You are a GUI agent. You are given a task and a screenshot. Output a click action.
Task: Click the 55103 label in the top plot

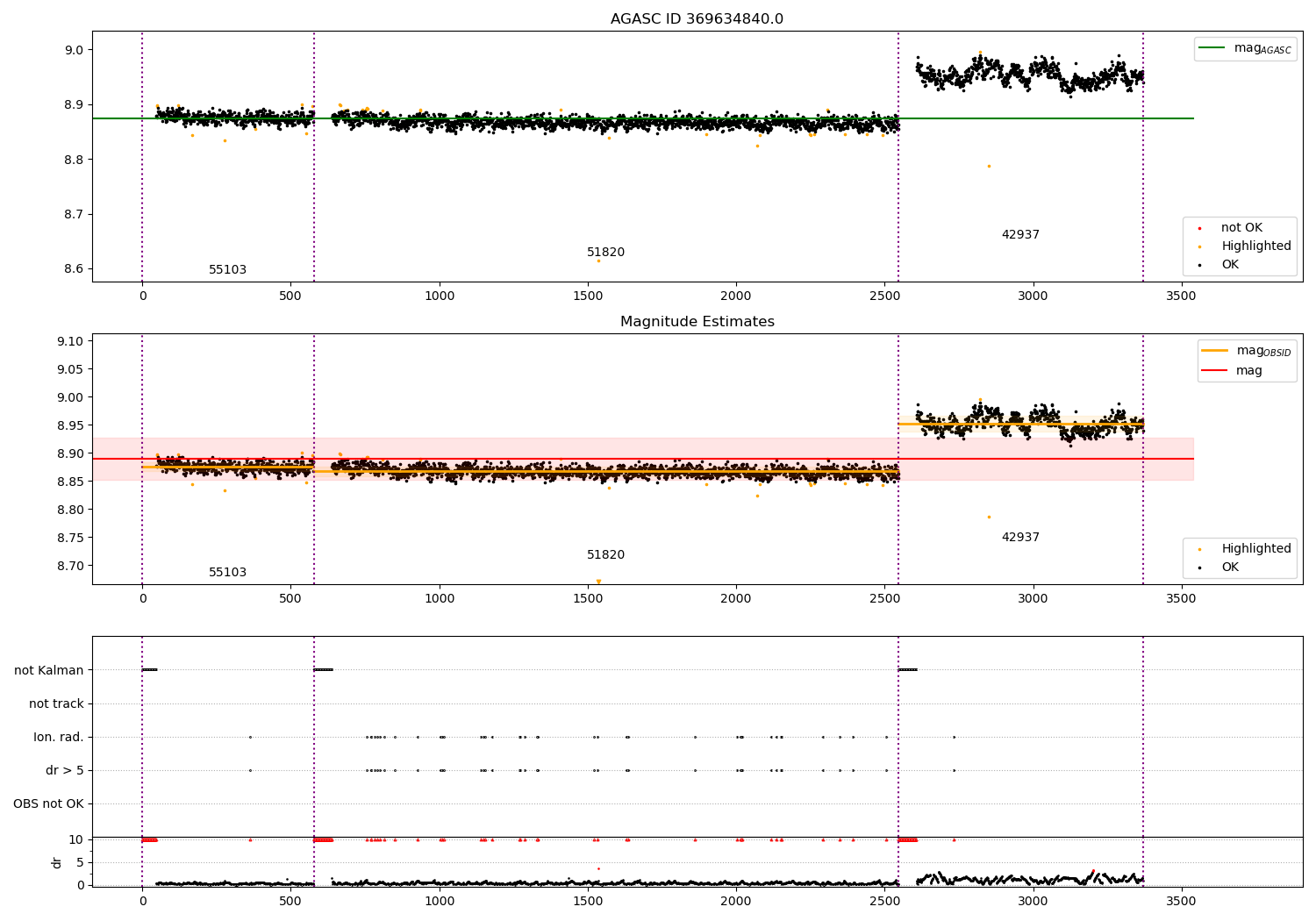click(227, 270)
